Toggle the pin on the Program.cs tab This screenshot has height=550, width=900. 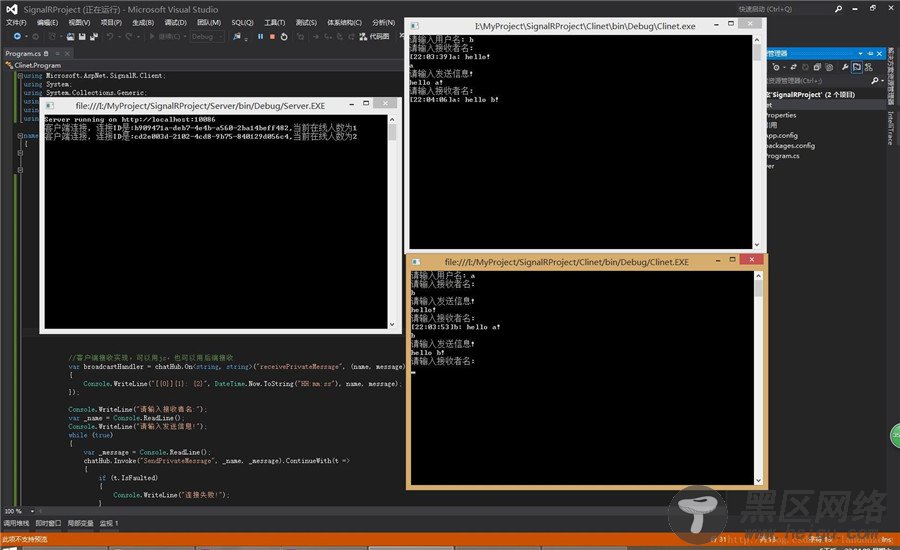point(57,53)
